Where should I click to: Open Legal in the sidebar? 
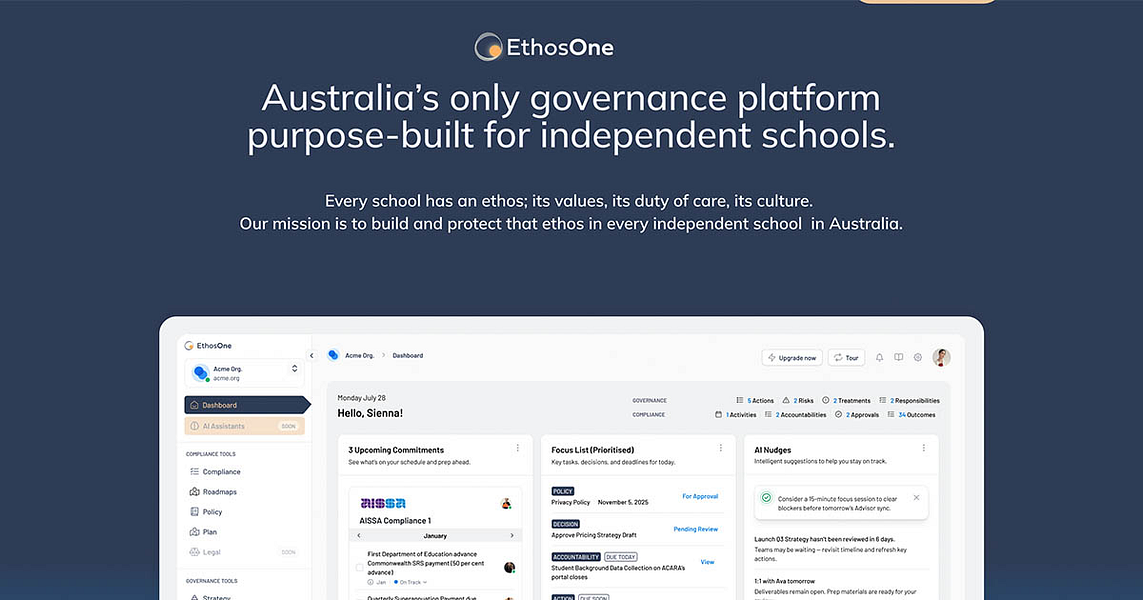pos(205,552)
